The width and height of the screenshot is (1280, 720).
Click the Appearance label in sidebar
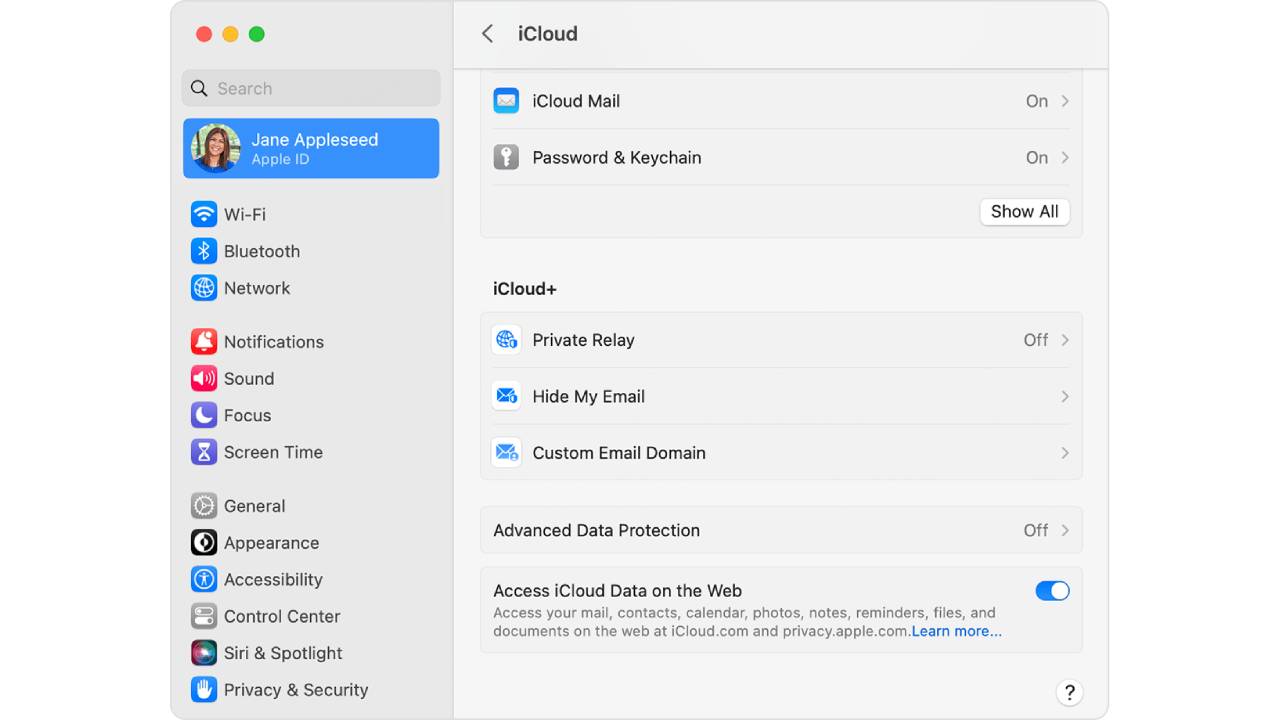271,543
